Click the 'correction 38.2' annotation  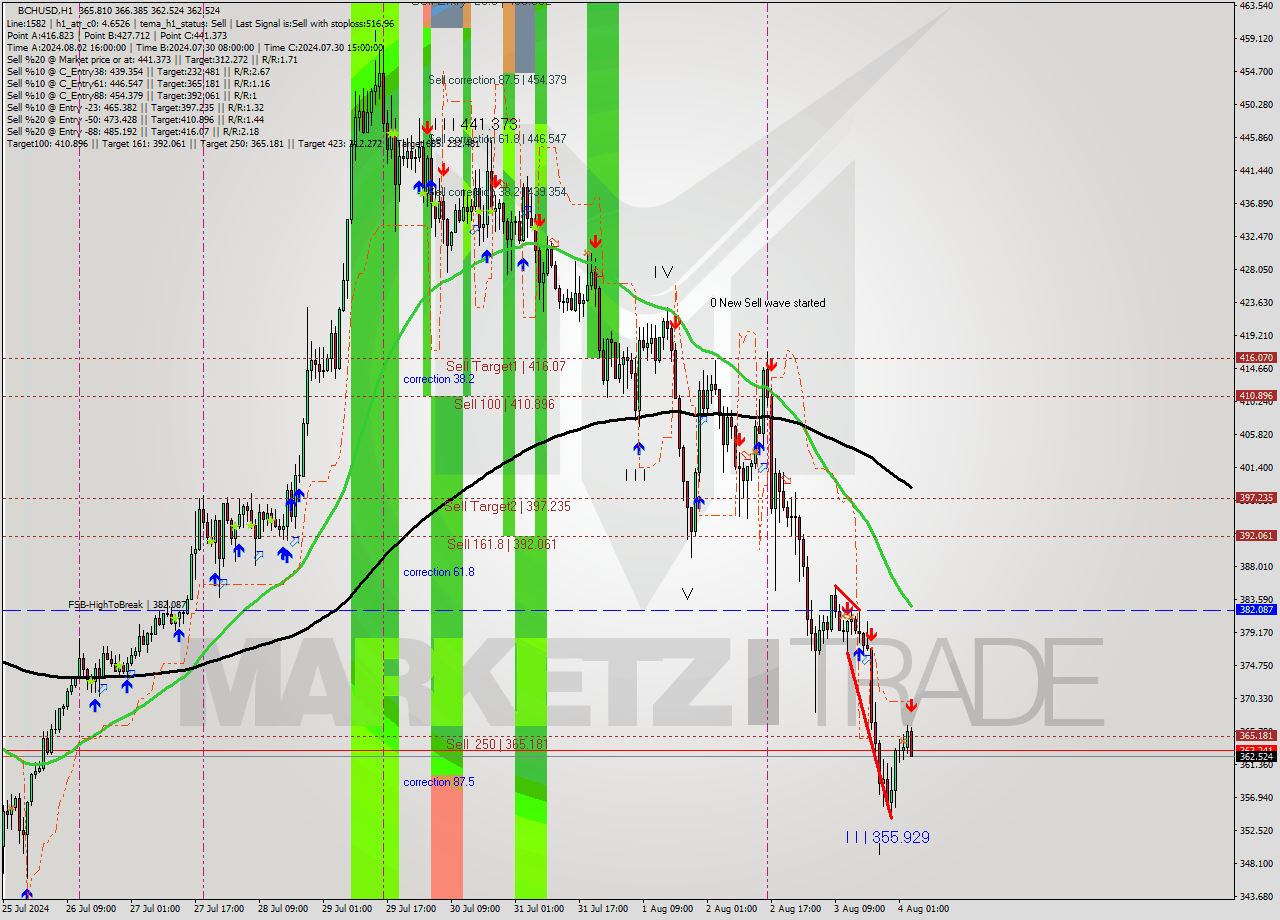(439, 380)
